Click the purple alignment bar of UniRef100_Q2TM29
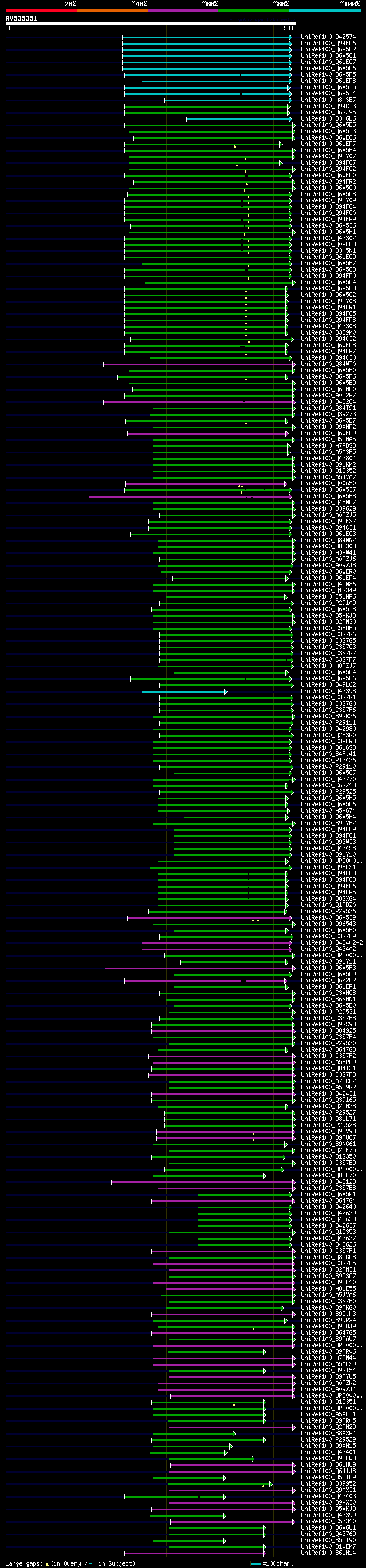The height and width of the screenshot is (1568, 366). 232,1427
